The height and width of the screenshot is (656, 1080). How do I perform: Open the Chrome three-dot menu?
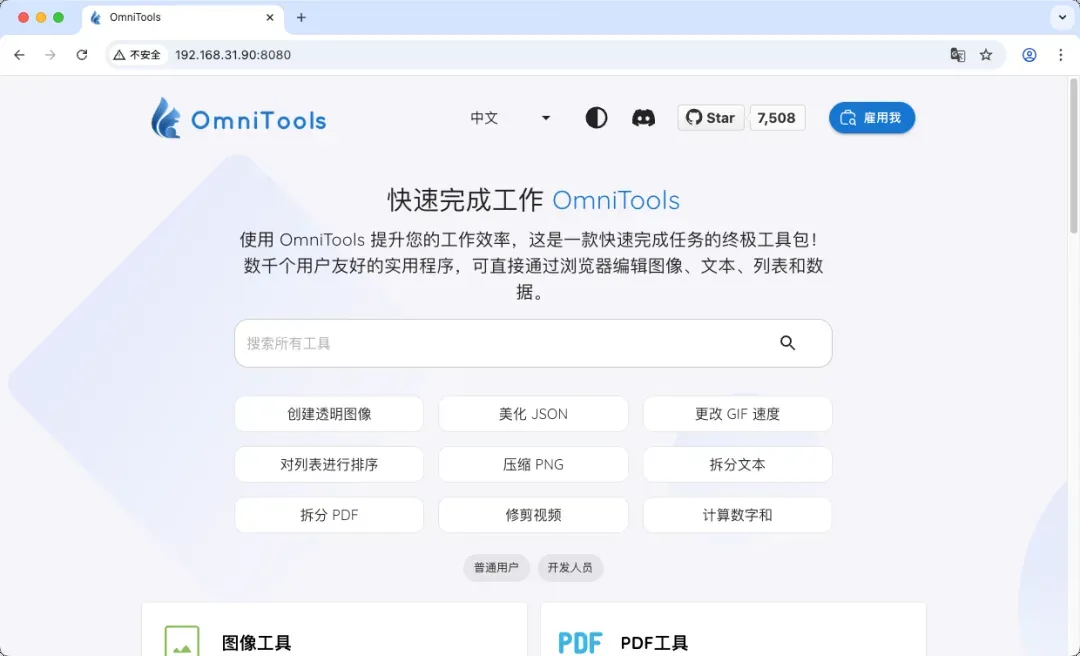[x=1061, y=54]
